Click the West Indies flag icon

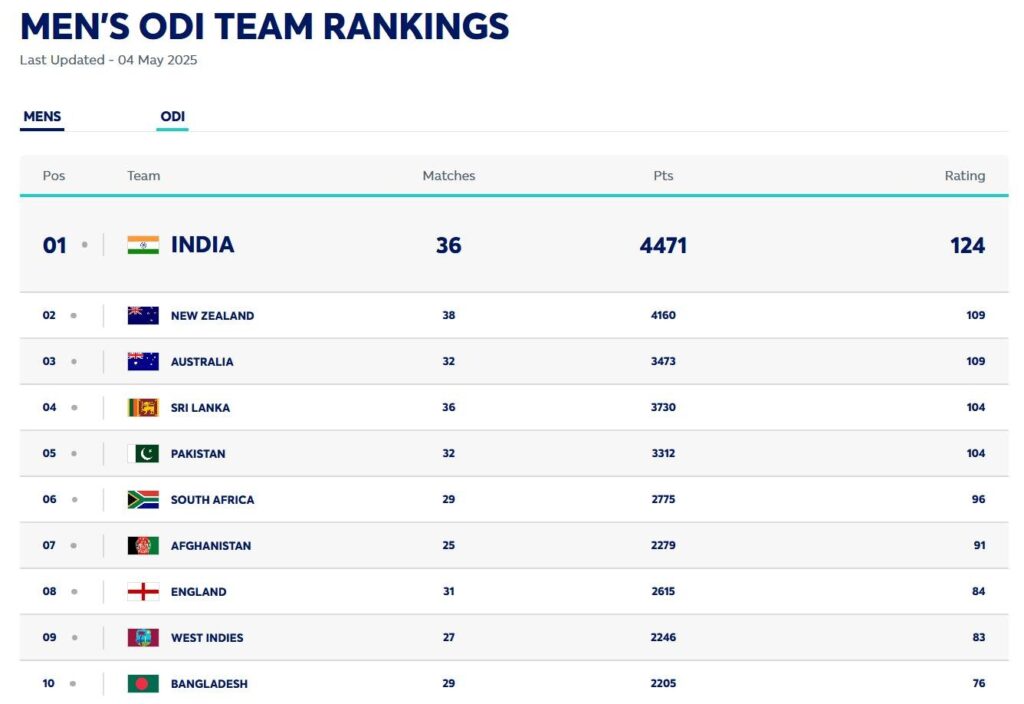tap(143, 637)
